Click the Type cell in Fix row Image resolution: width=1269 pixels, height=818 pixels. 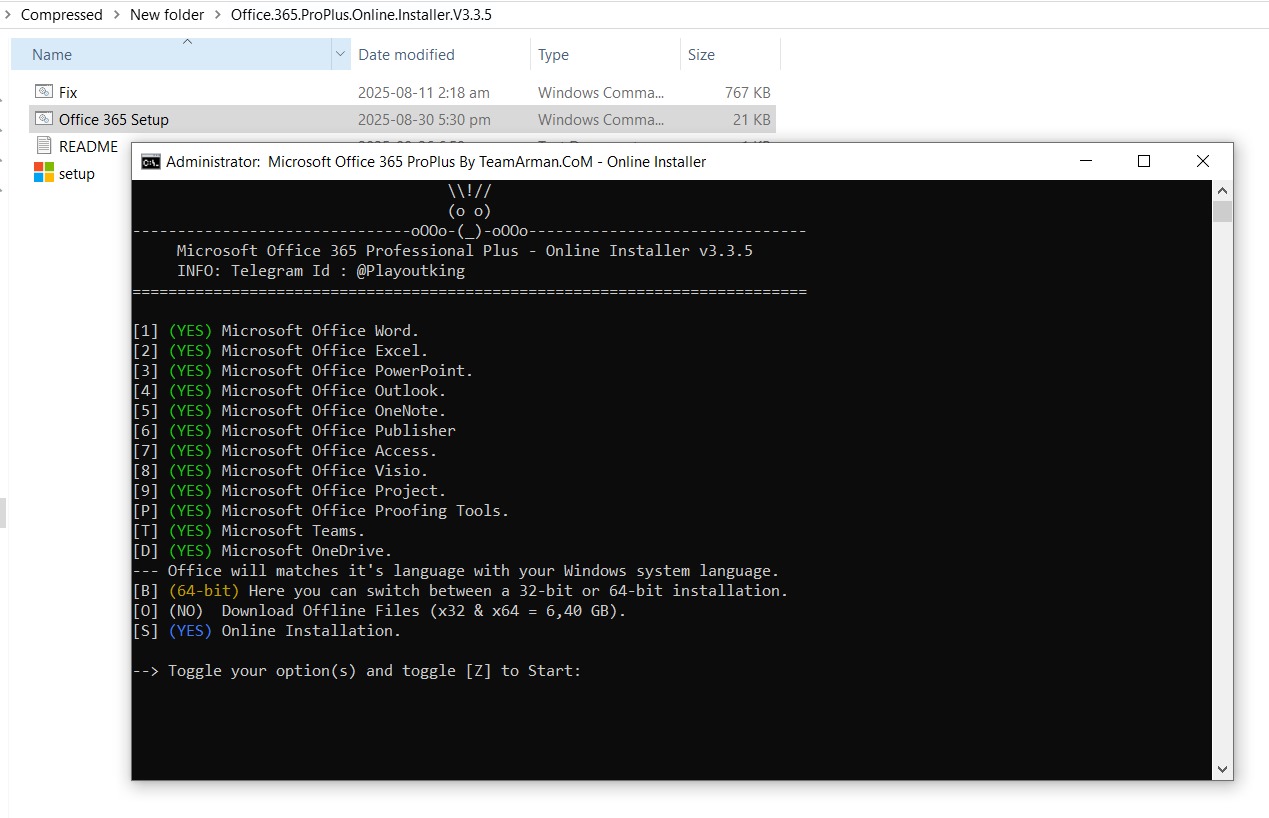click(601, 92)
